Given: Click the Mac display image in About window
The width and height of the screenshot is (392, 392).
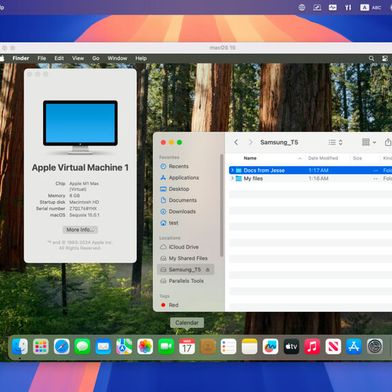Looking at the screenshot, I should [x=80, y=127].
